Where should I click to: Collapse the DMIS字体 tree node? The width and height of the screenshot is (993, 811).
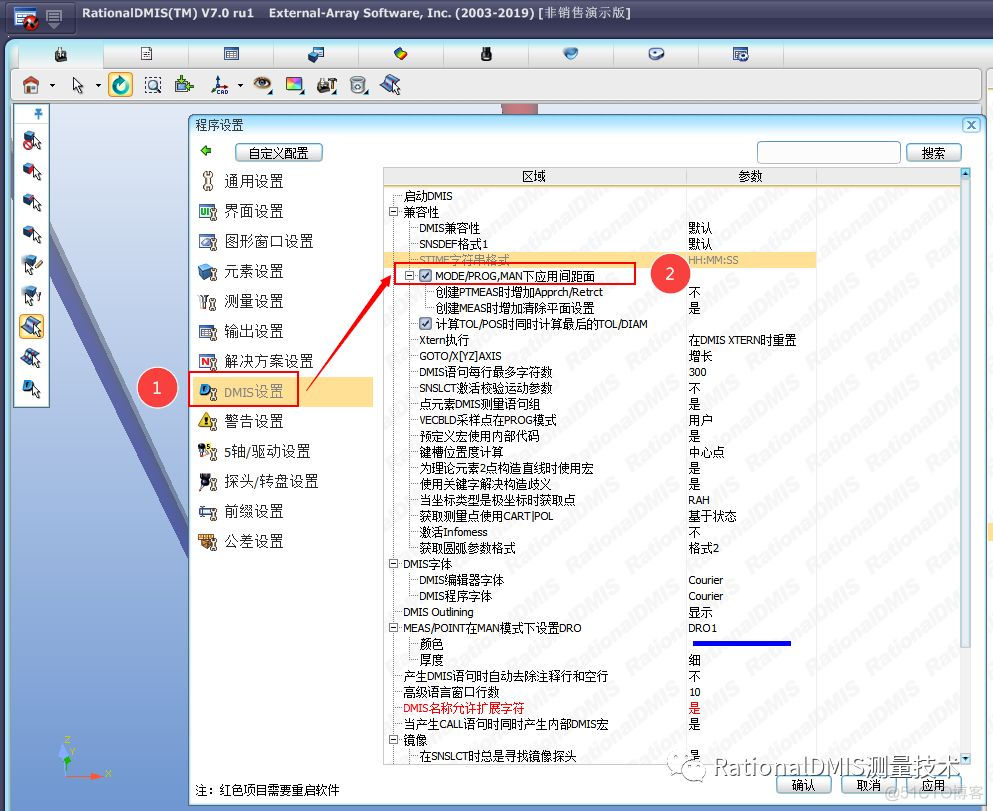(x=393, y=563)
